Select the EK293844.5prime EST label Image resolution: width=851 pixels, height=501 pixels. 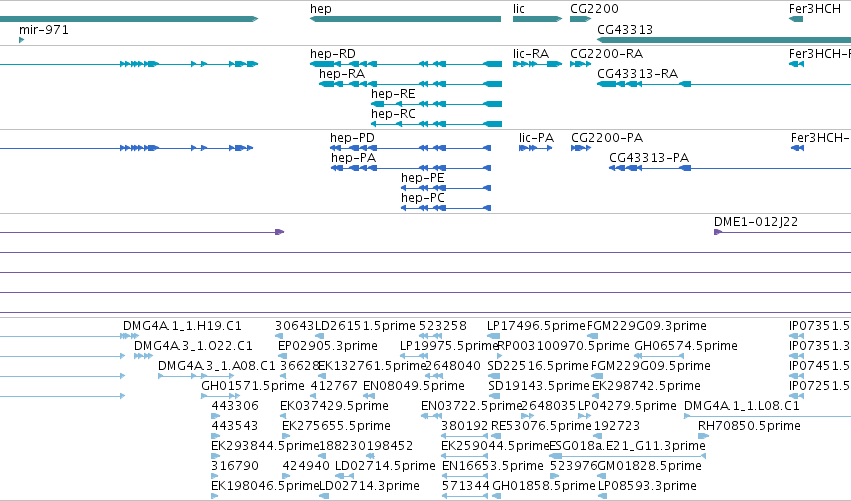[265, 447]
